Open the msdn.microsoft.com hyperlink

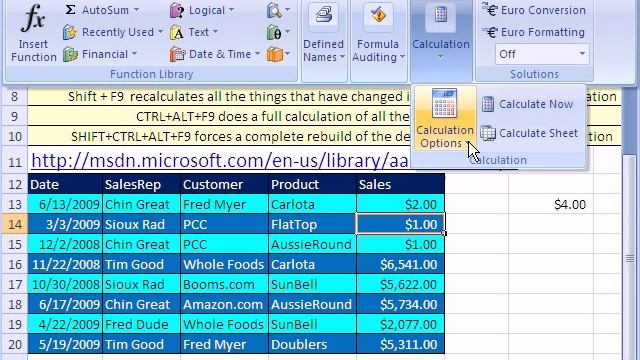(x=220, y=161)
